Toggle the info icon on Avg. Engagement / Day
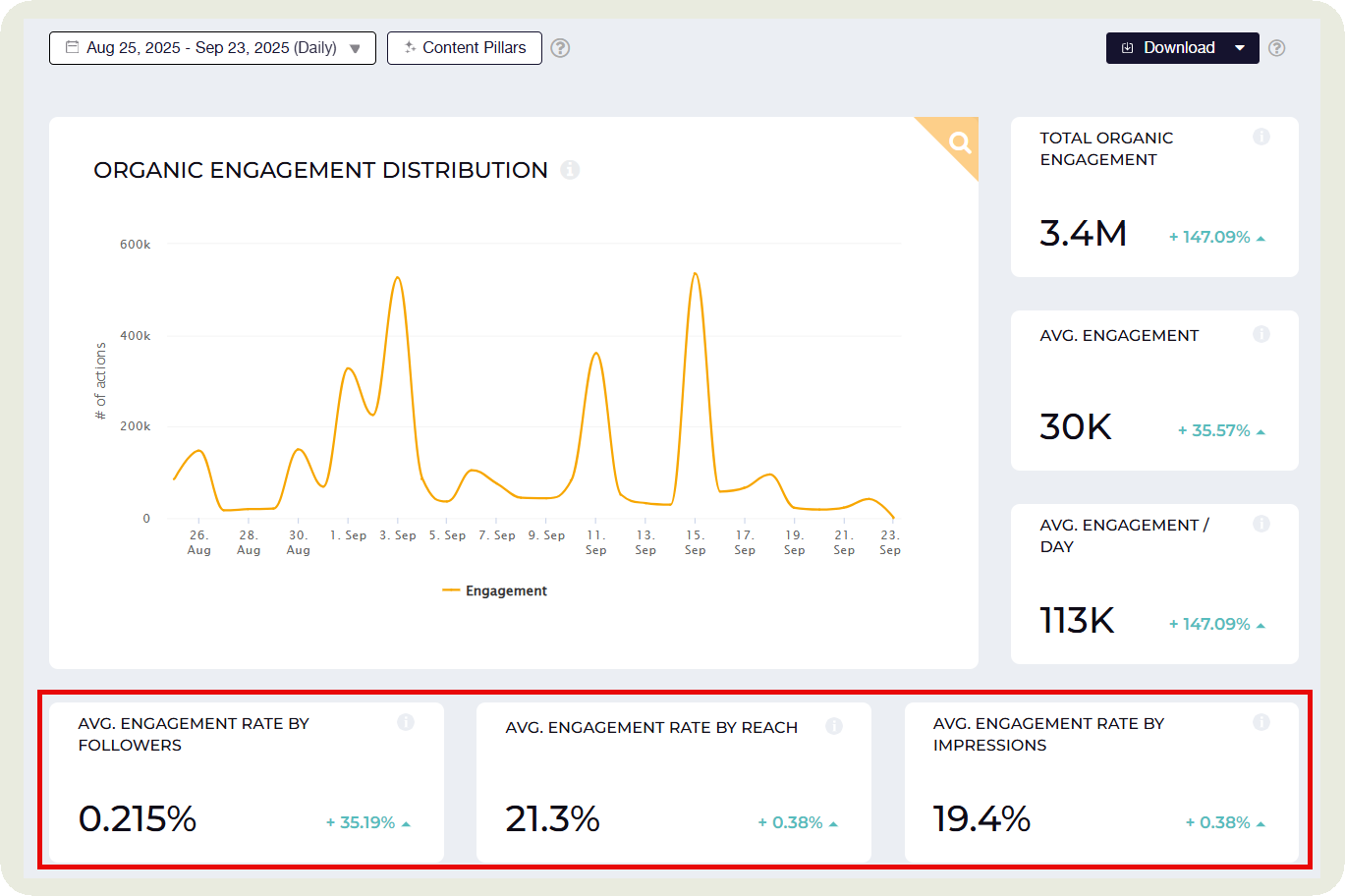The width and height of the screenshot is (1345, 896). (1261, 524)
